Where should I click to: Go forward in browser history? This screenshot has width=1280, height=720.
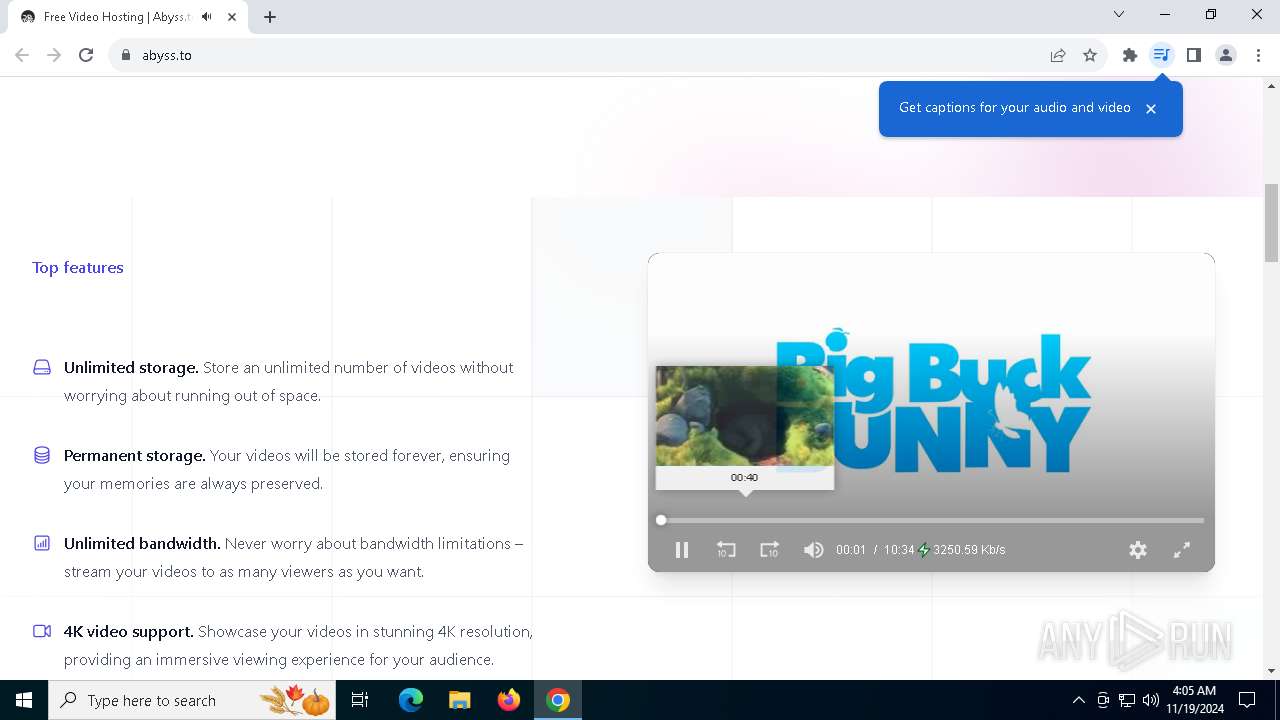pyautogui.click(x=54, y=55)
